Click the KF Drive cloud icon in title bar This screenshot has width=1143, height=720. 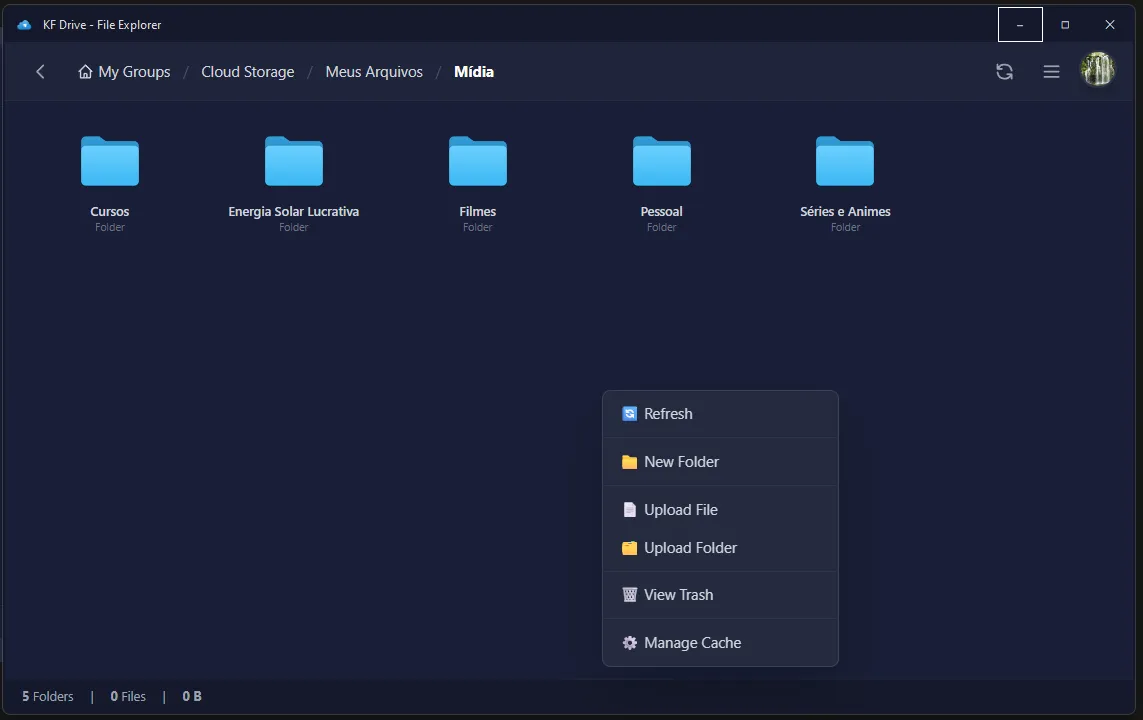click(25, 25)
